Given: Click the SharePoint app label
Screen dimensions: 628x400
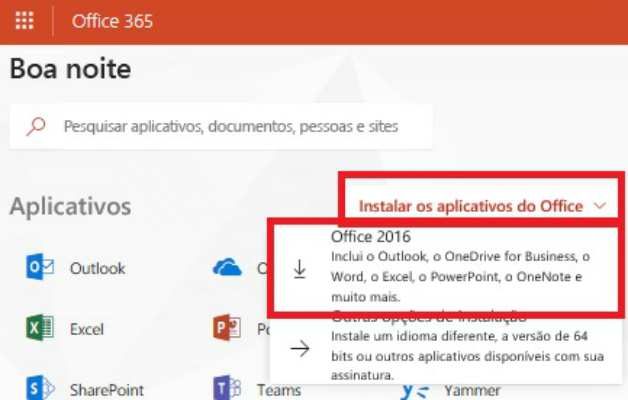Looking at the screenshot, I should tap(107, 390).
